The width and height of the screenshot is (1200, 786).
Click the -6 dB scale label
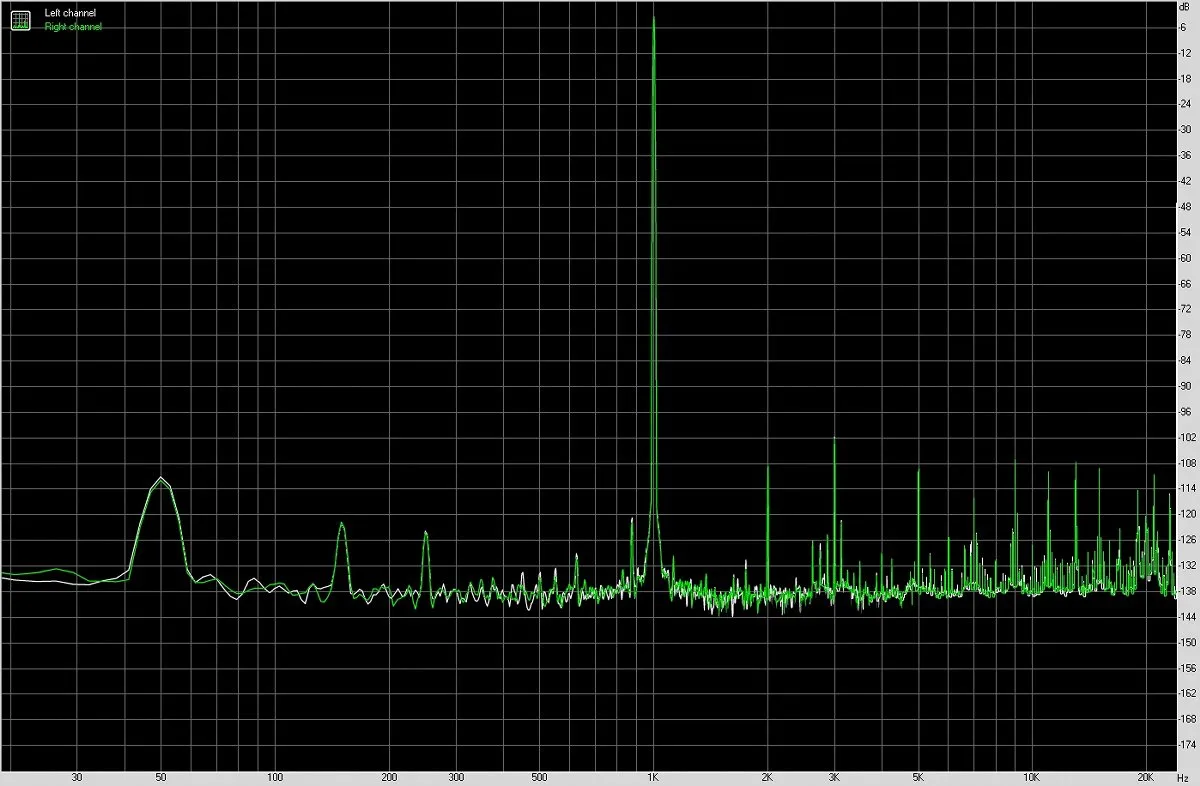click(1183, 27)
